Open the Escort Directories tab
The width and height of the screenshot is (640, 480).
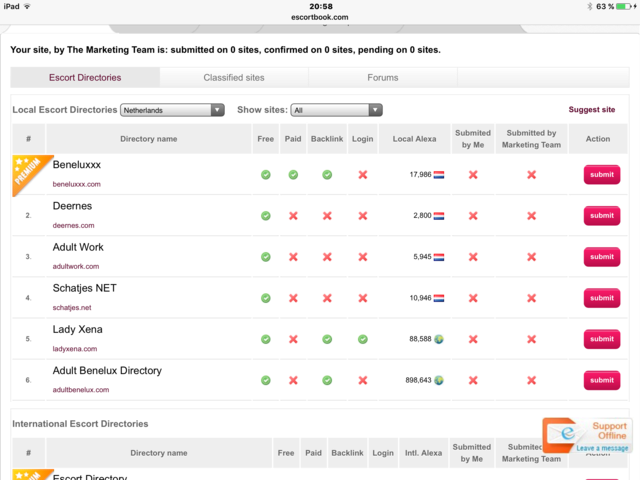(85, 78)
